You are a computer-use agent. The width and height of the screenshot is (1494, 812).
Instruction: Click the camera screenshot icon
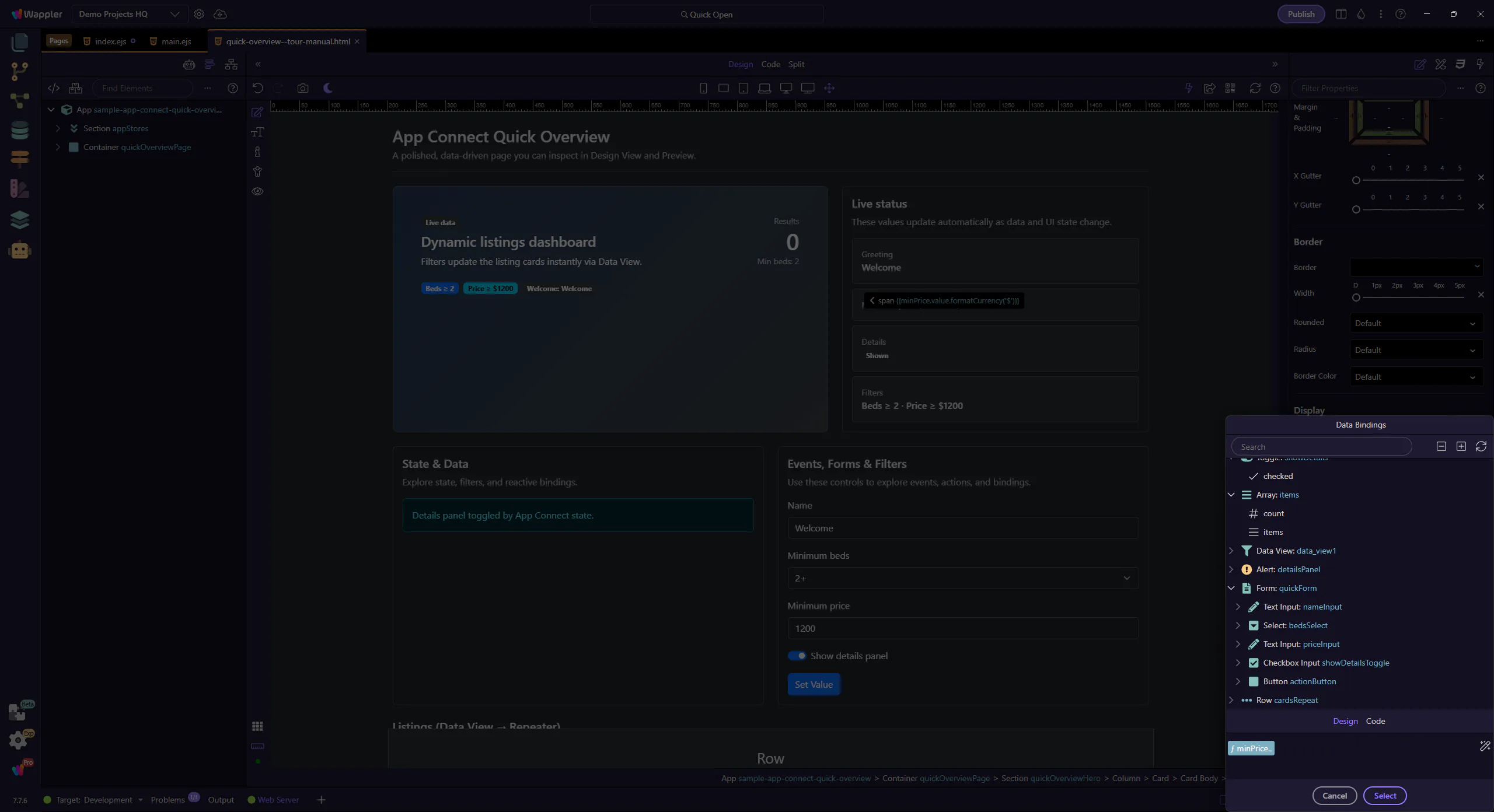(x=302, y=88)
